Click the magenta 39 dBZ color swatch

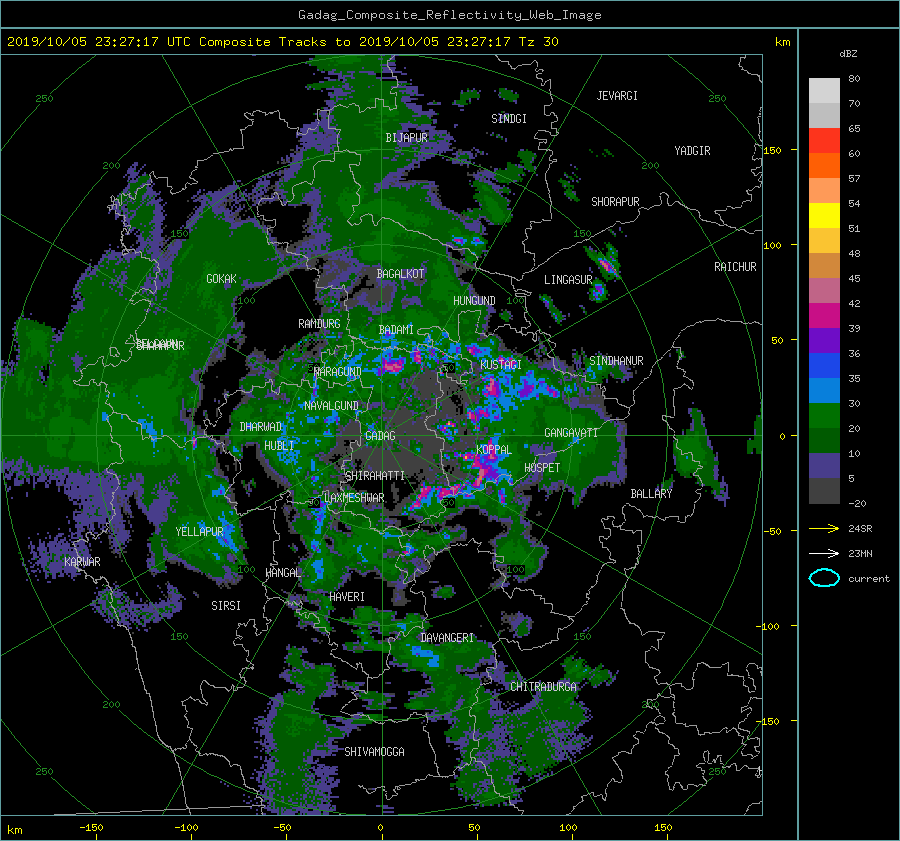824,315
